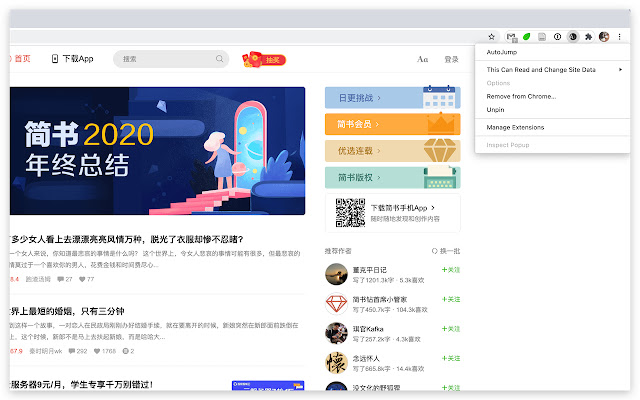Image resolution: width=640 pixels, height=400 pixels.
Task: Click the green leaf extension icon
Action: (527, 37)
